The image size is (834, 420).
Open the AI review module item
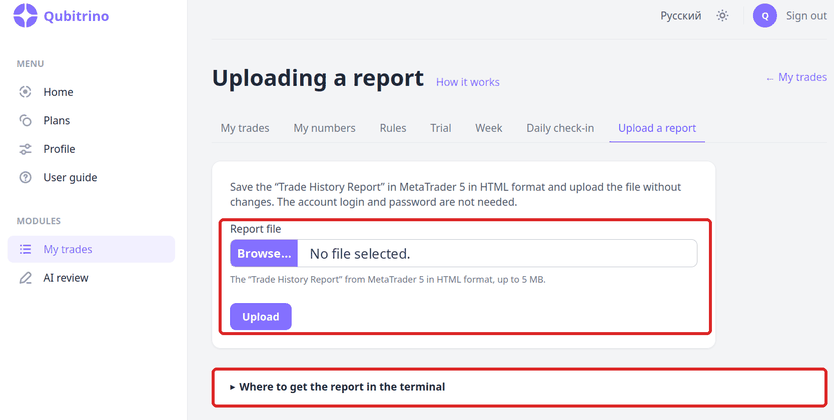91,278
